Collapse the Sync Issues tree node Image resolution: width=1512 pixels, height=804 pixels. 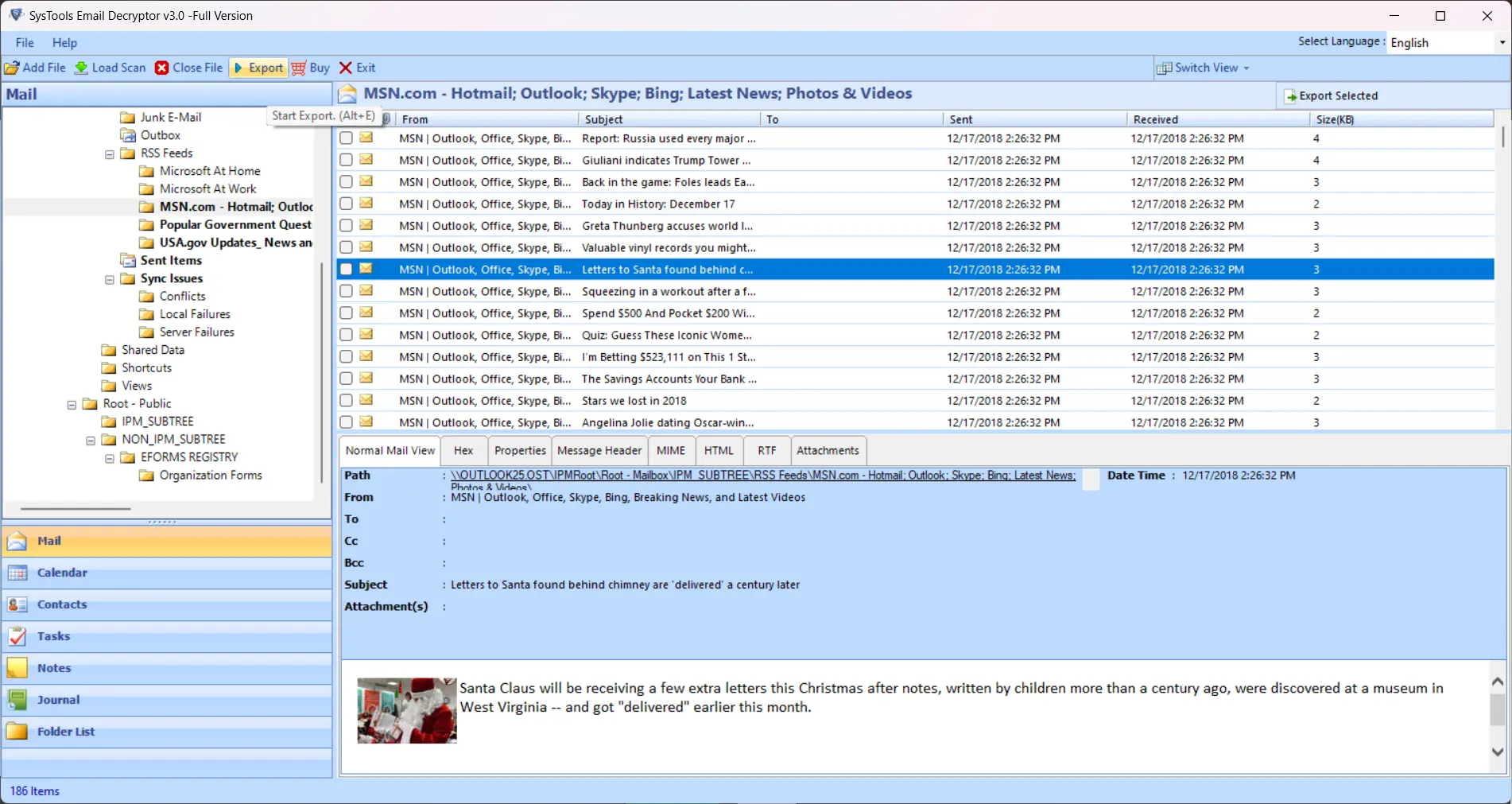[x=110, y=280]
